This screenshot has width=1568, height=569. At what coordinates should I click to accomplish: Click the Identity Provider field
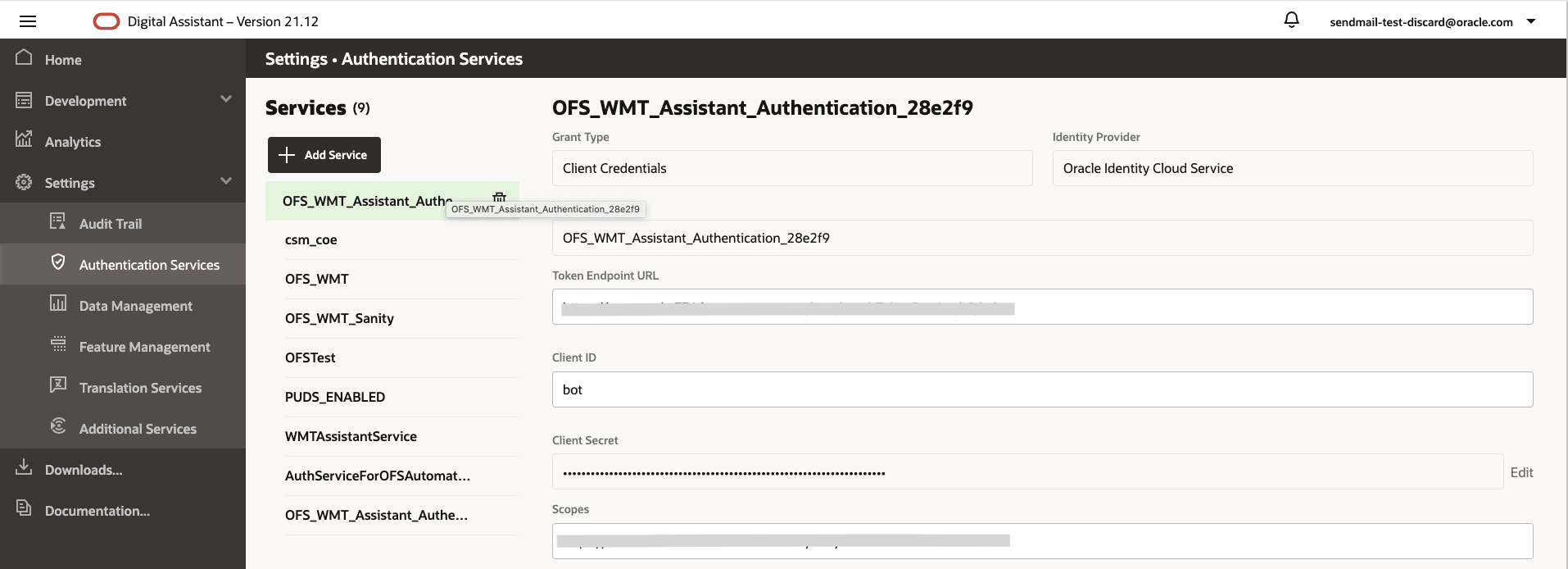click(1293, 168)
